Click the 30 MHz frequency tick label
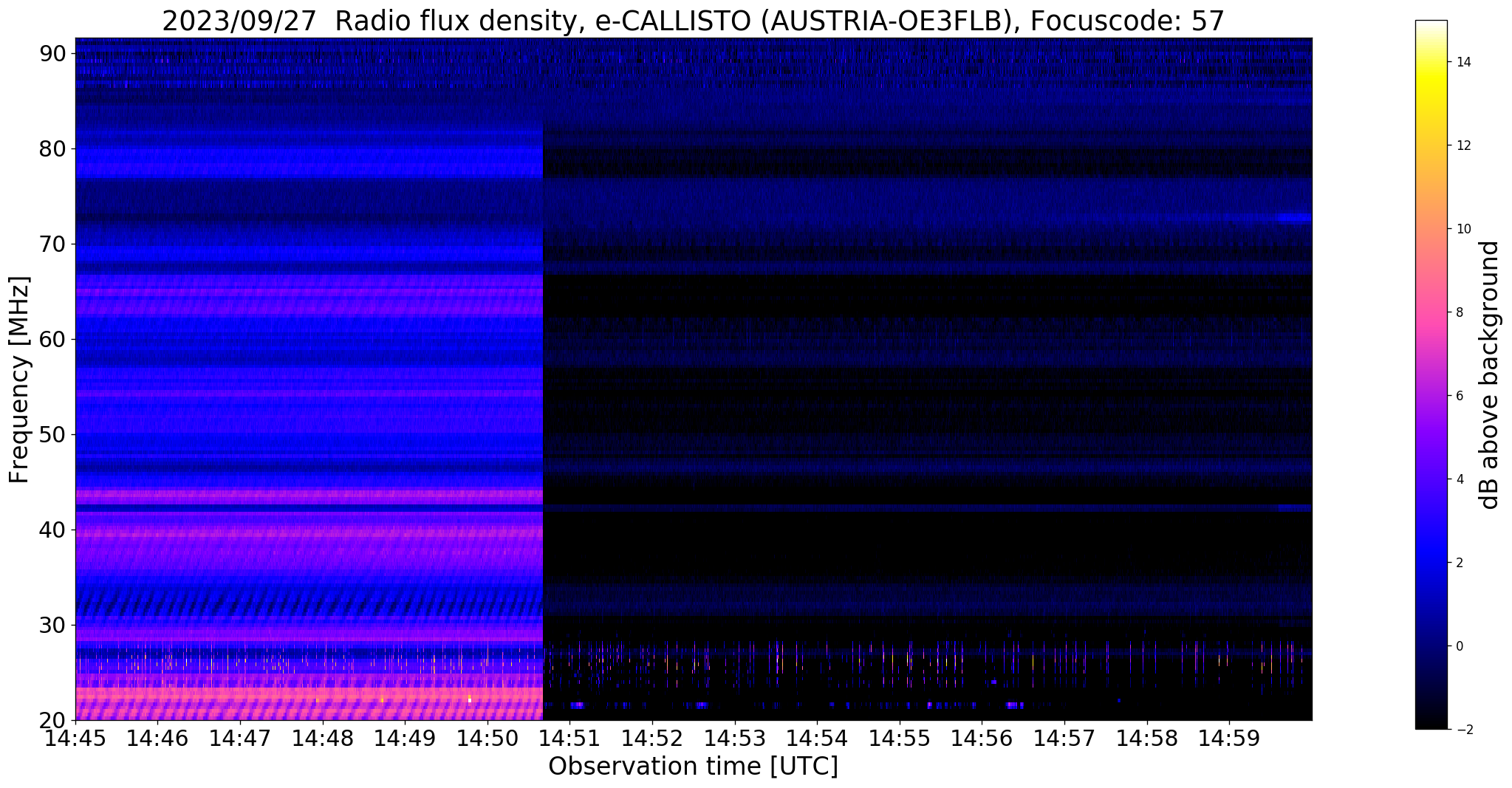The width and height of the screenshot is (1512, 788). (52, 625)
